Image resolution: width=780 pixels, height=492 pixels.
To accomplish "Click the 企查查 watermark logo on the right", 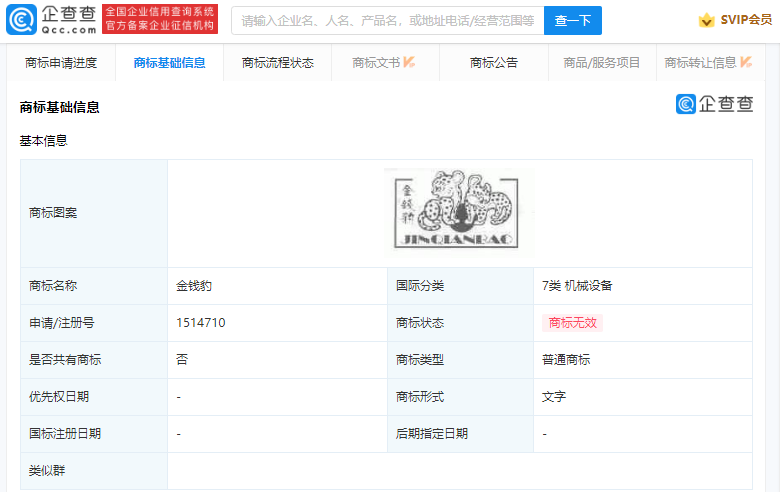I will click(714, 104).
